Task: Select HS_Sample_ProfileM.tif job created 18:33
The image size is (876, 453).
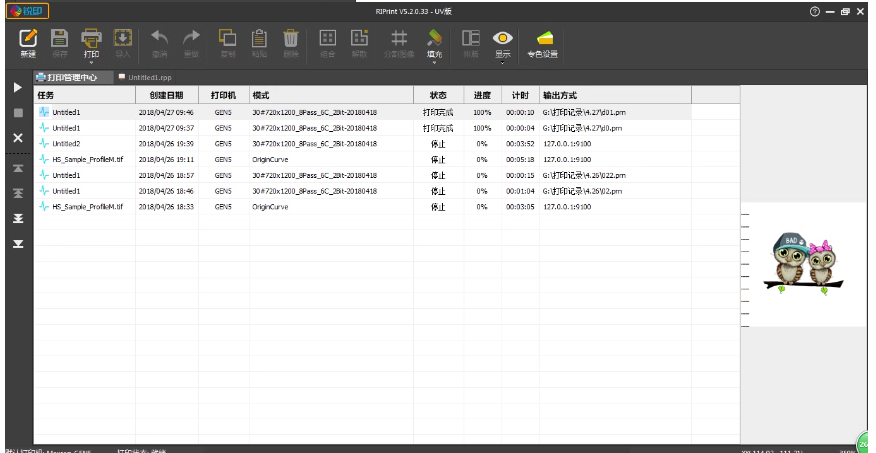Action: point(363,207)
